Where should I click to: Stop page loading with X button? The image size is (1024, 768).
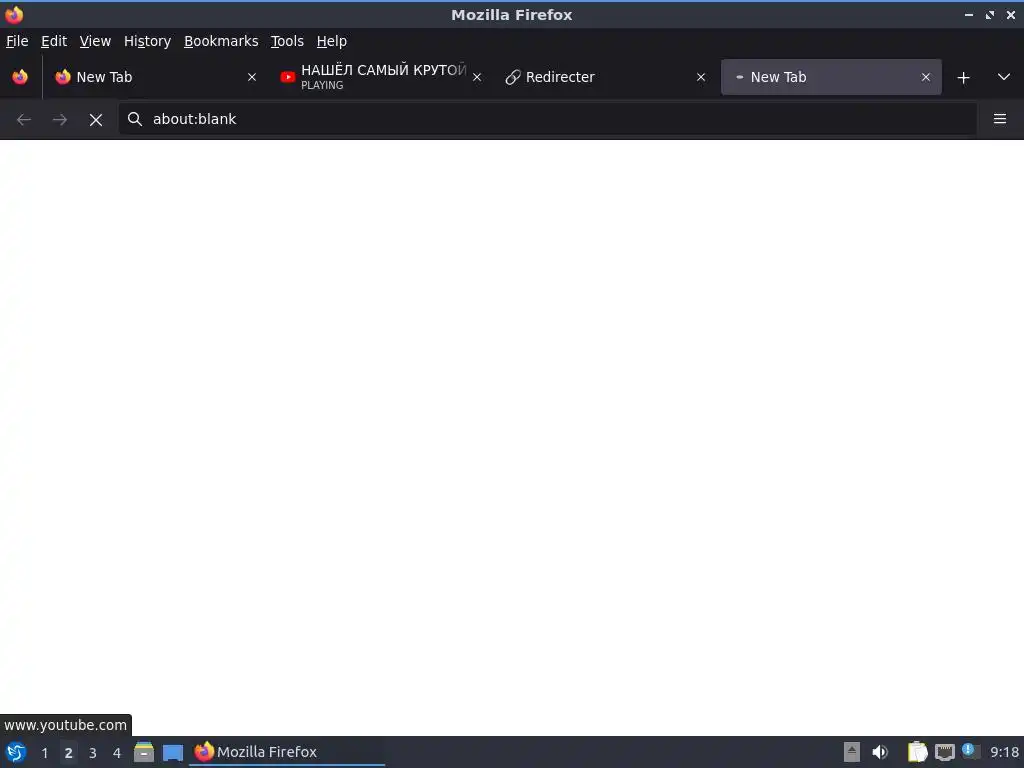tap(96, 120)
